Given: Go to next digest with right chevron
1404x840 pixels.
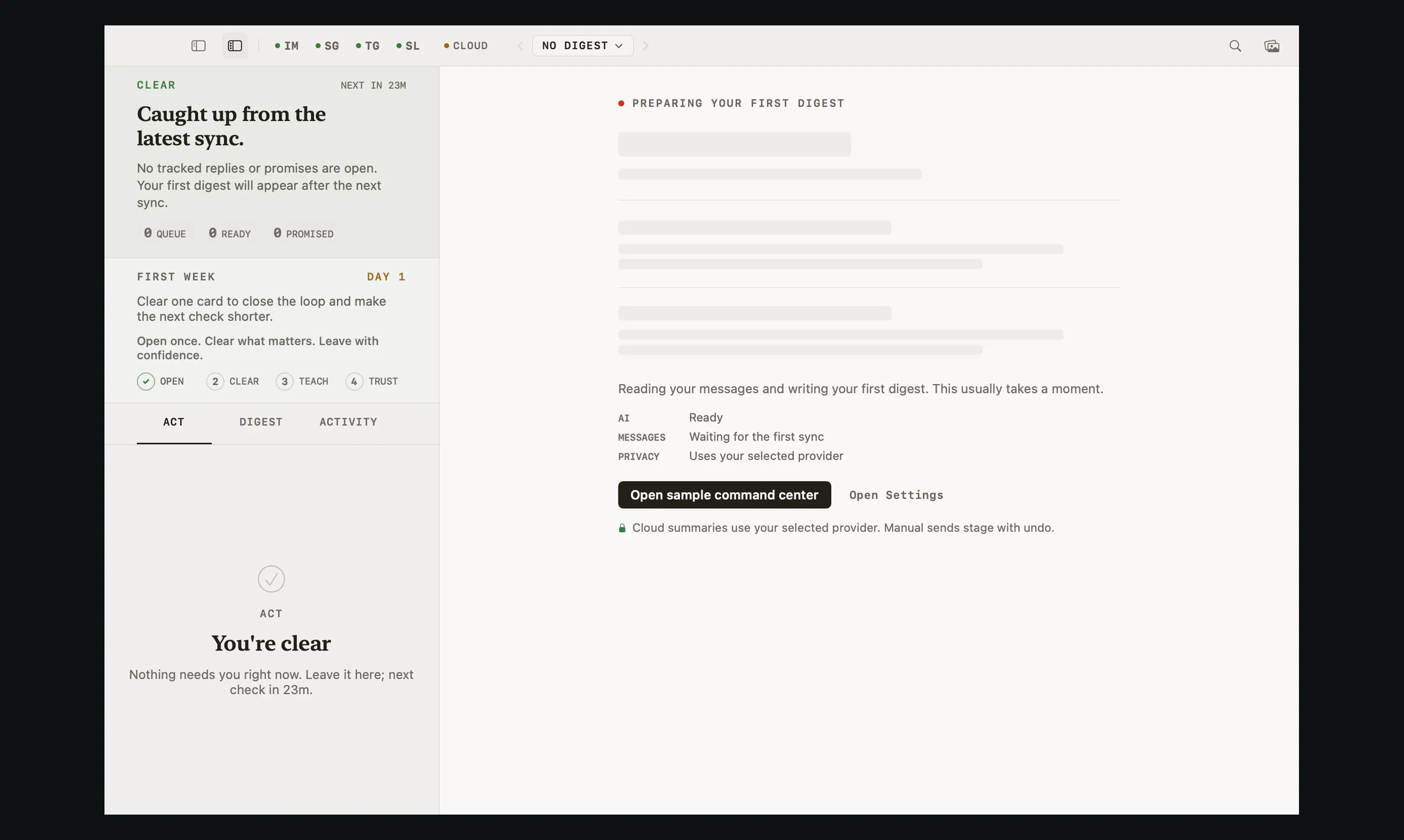Looking at the screenshot, I should [x=646, y=46].
